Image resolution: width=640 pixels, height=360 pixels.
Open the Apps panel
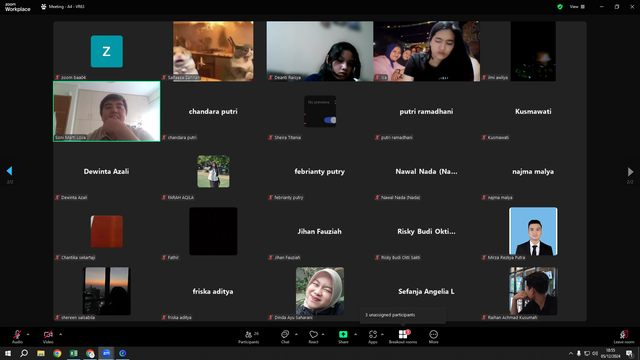[373, 337]
